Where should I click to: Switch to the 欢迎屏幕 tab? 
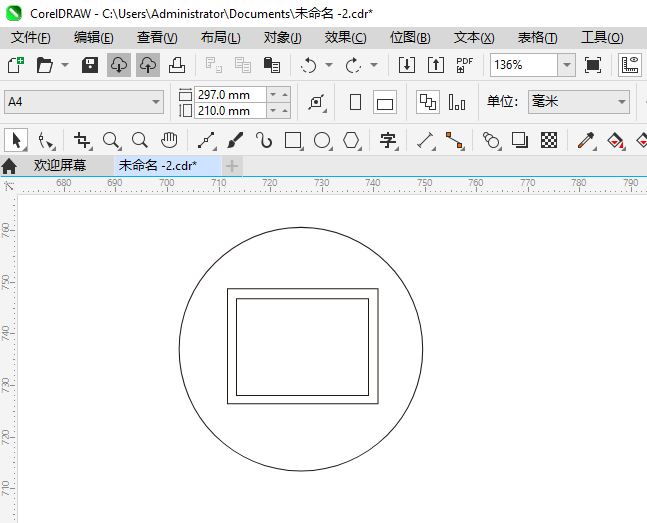(x=60, y=166)
